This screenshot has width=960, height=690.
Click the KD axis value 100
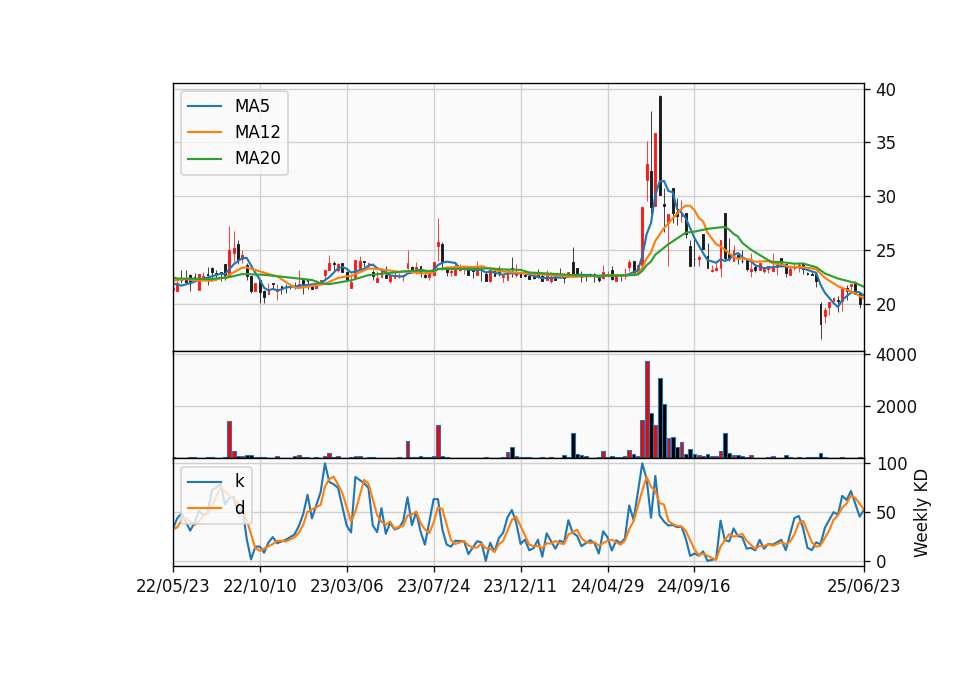[x=891, y=464]
